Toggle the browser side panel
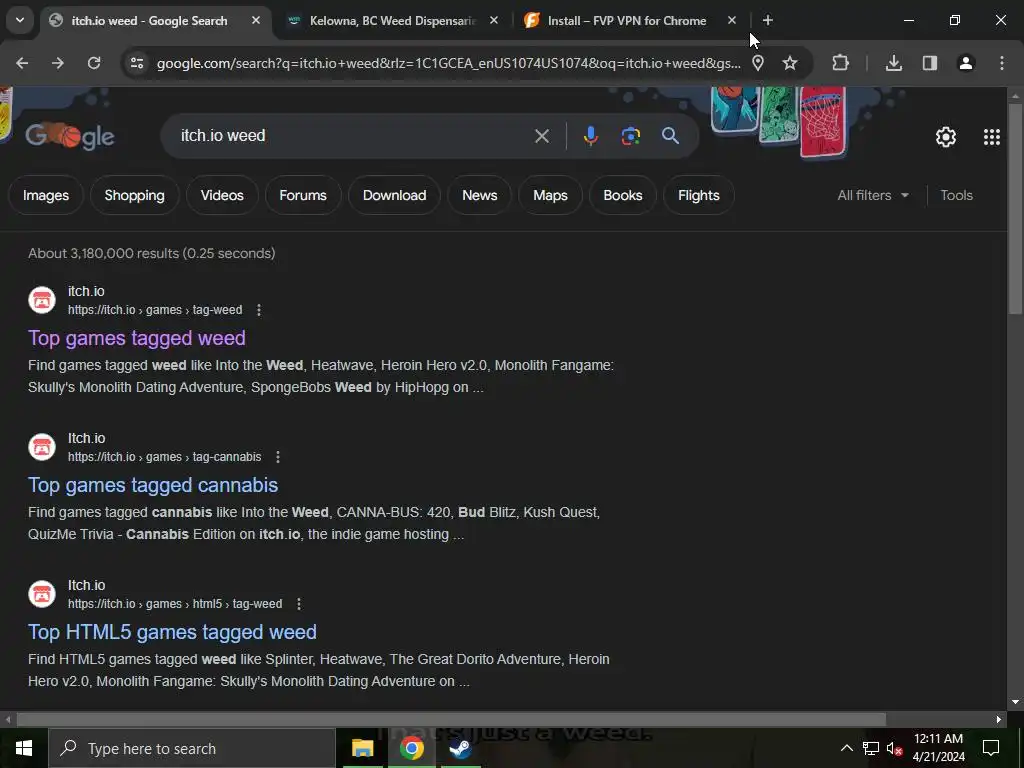Screen dimensions: 1024x768 click(930, 63)
